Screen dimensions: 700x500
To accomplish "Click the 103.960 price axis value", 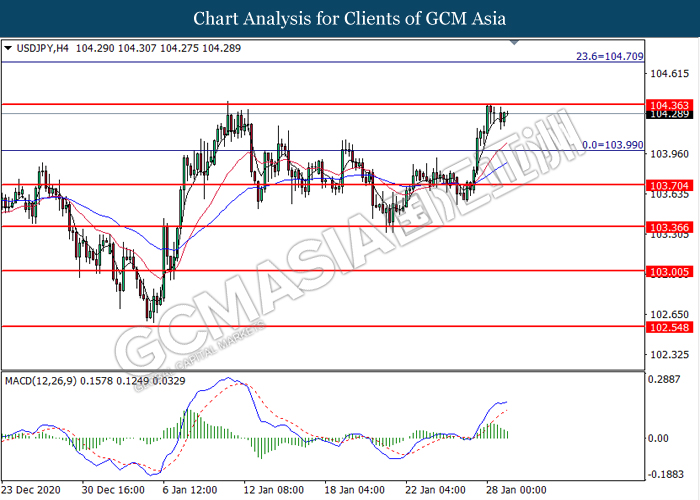I will click(x=670, y=154).
